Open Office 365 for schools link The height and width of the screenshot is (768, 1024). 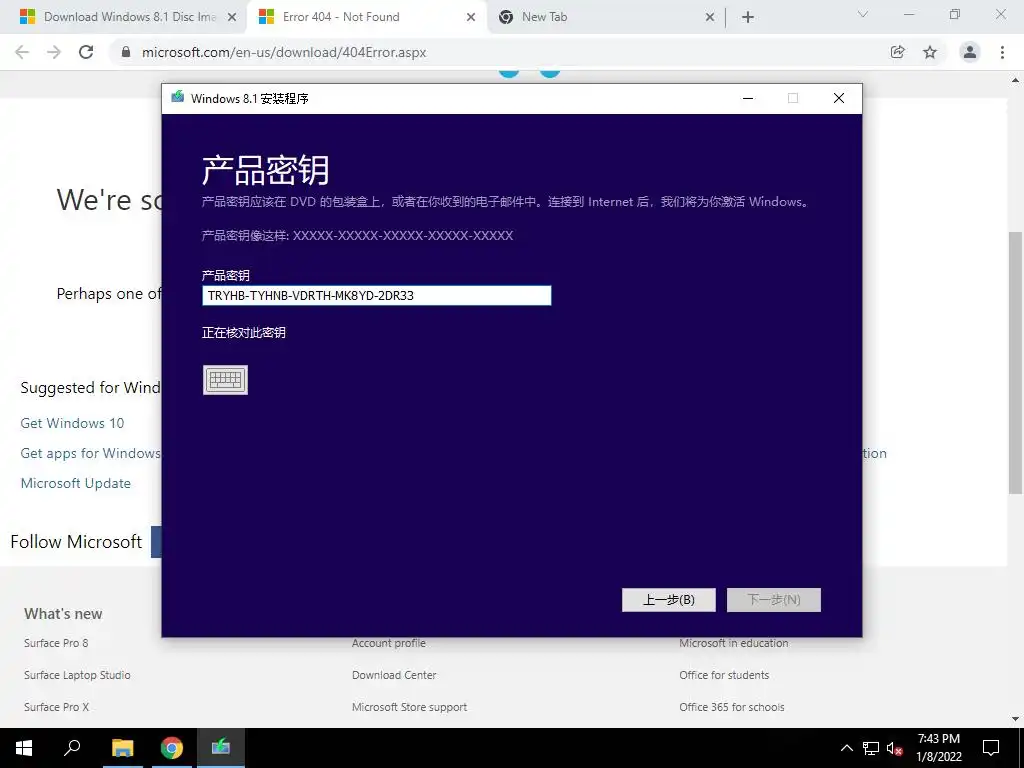(x=731, y=707)
